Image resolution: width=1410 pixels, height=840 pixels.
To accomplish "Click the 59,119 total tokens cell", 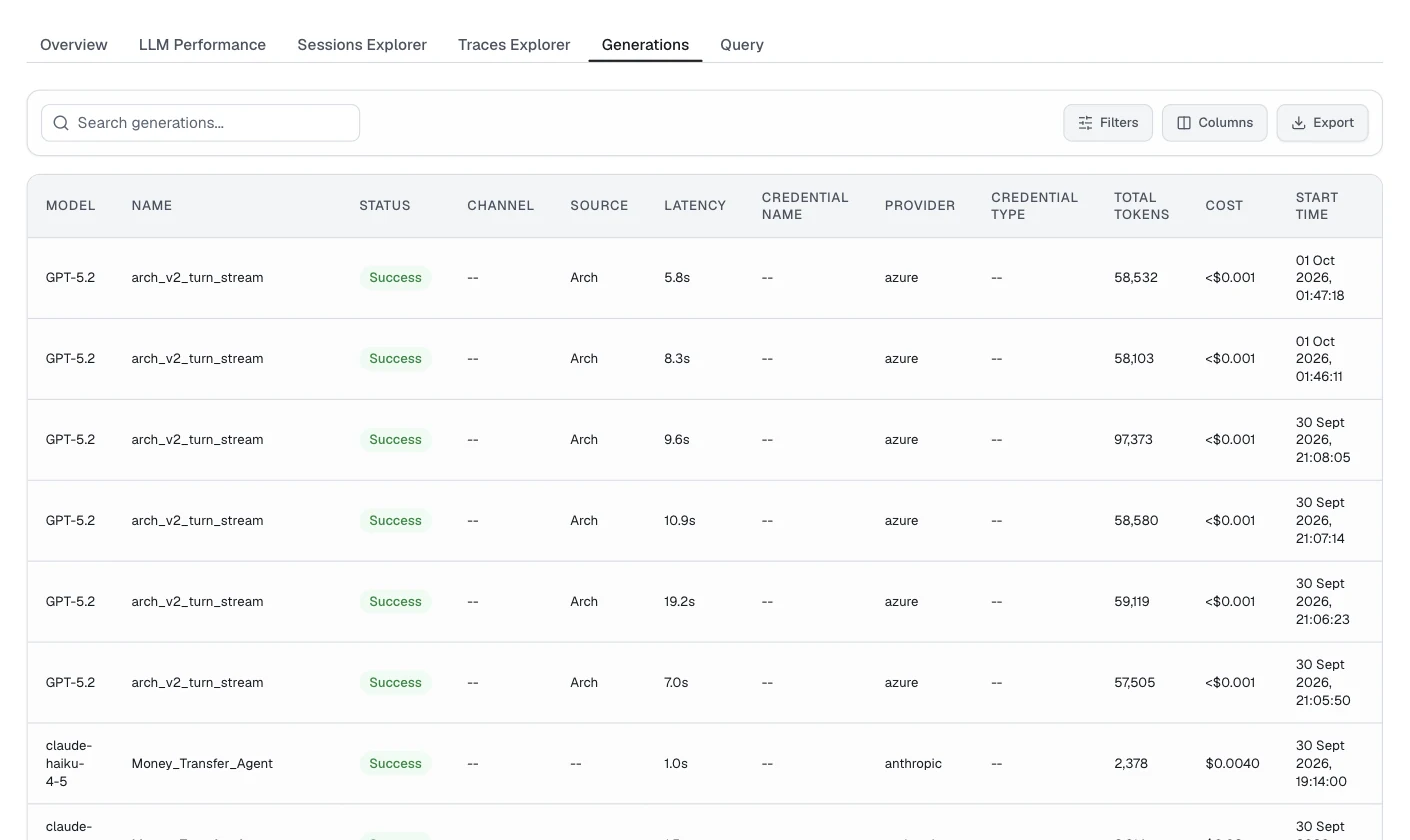I will (1132, 602).
